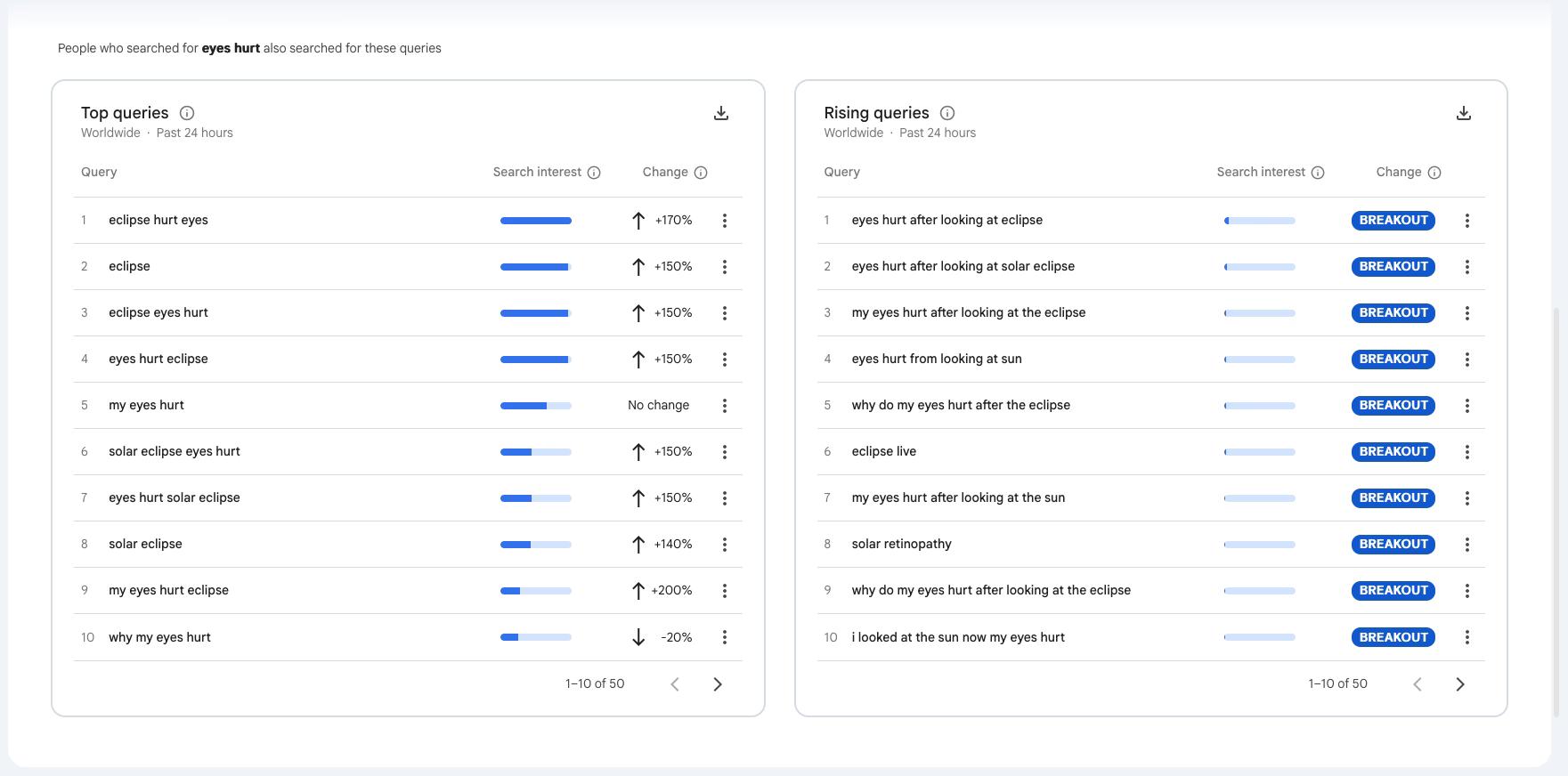Open more options for 'my eyes hurt after looking at the eclipse'

(x=1467, y=313)
